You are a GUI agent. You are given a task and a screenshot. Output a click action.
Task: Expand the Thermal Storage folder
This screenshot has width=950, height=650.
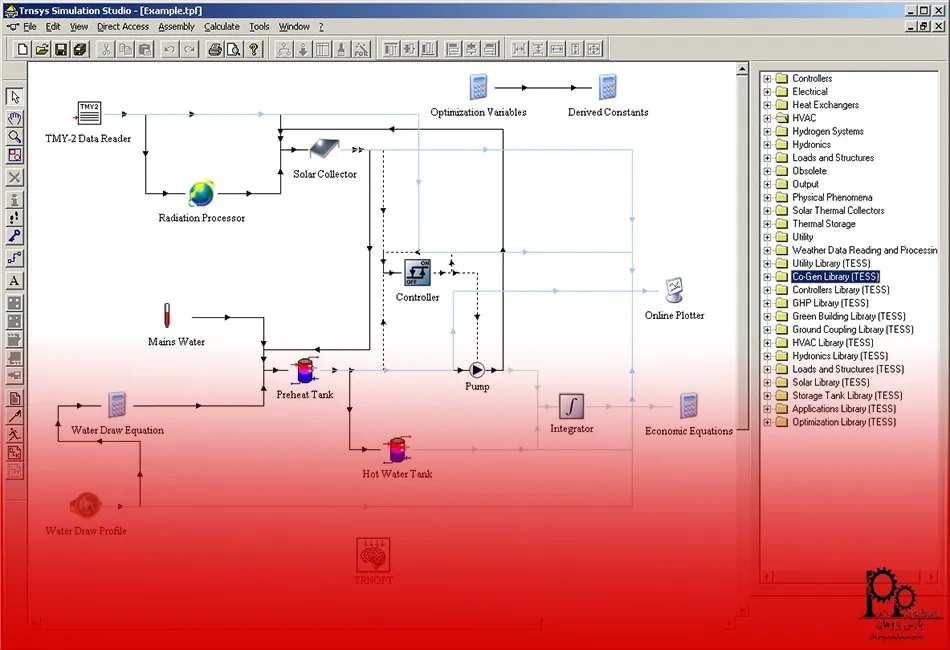point(767,224)
